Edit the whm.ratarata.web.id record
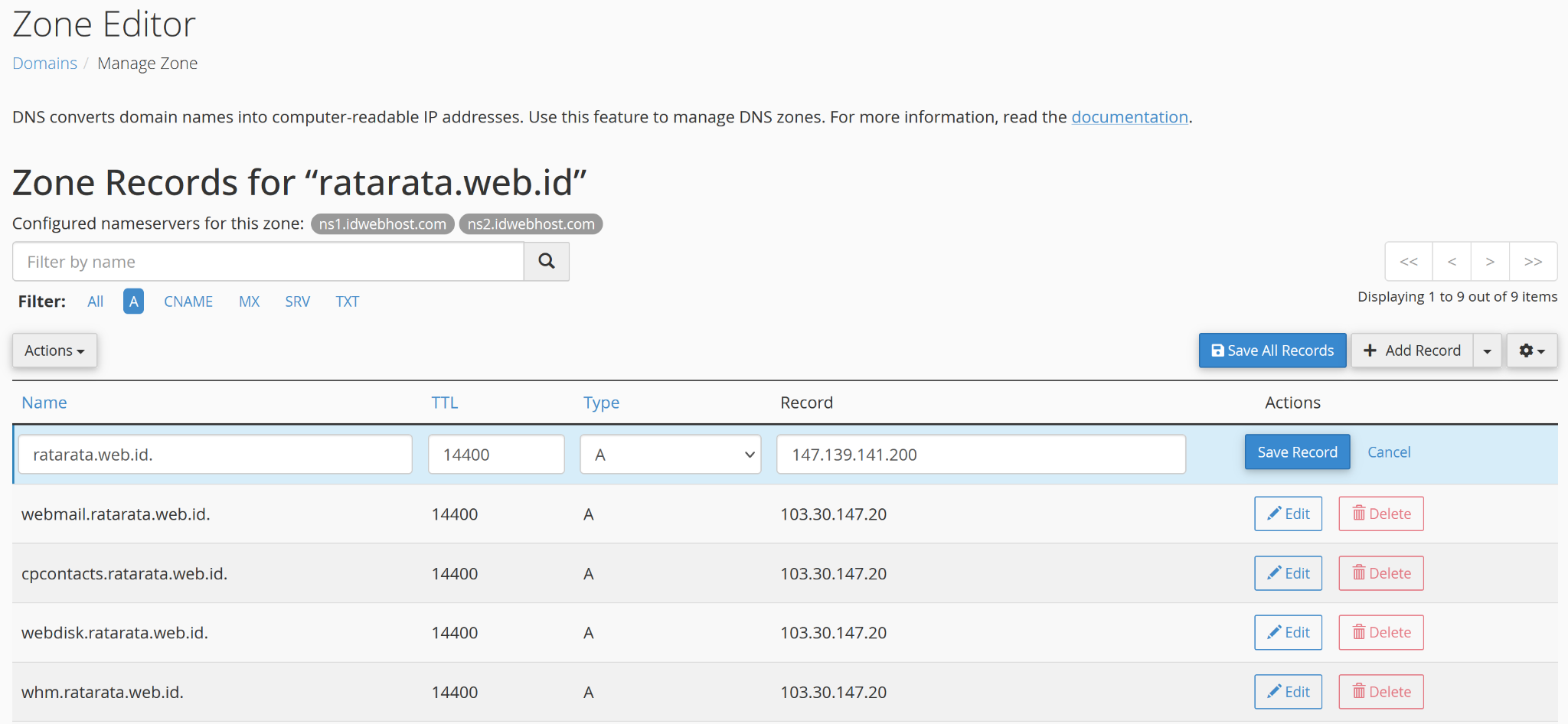Screen dimensions: 1568x724 (1289, 692)
